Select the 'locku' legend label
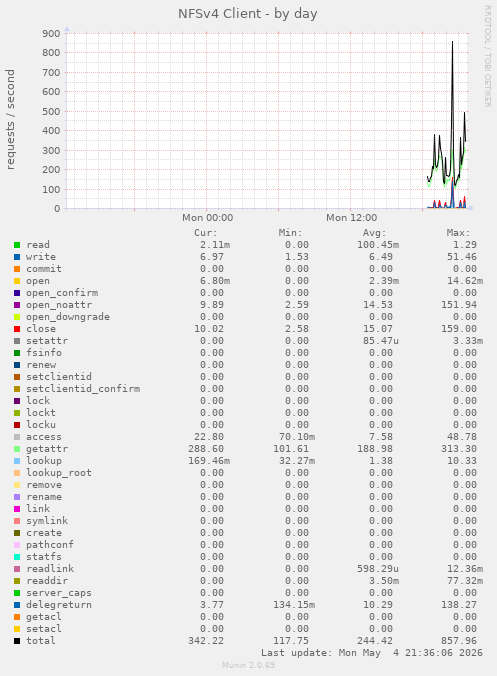Screen dimensions: 497x676 41,425
